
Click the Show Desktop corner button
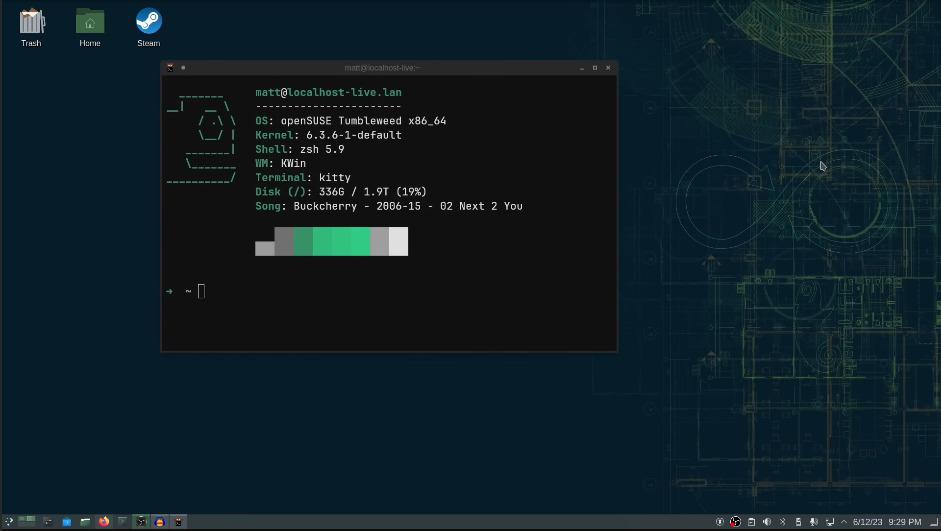pyautogui.click(x=934, y=523)
